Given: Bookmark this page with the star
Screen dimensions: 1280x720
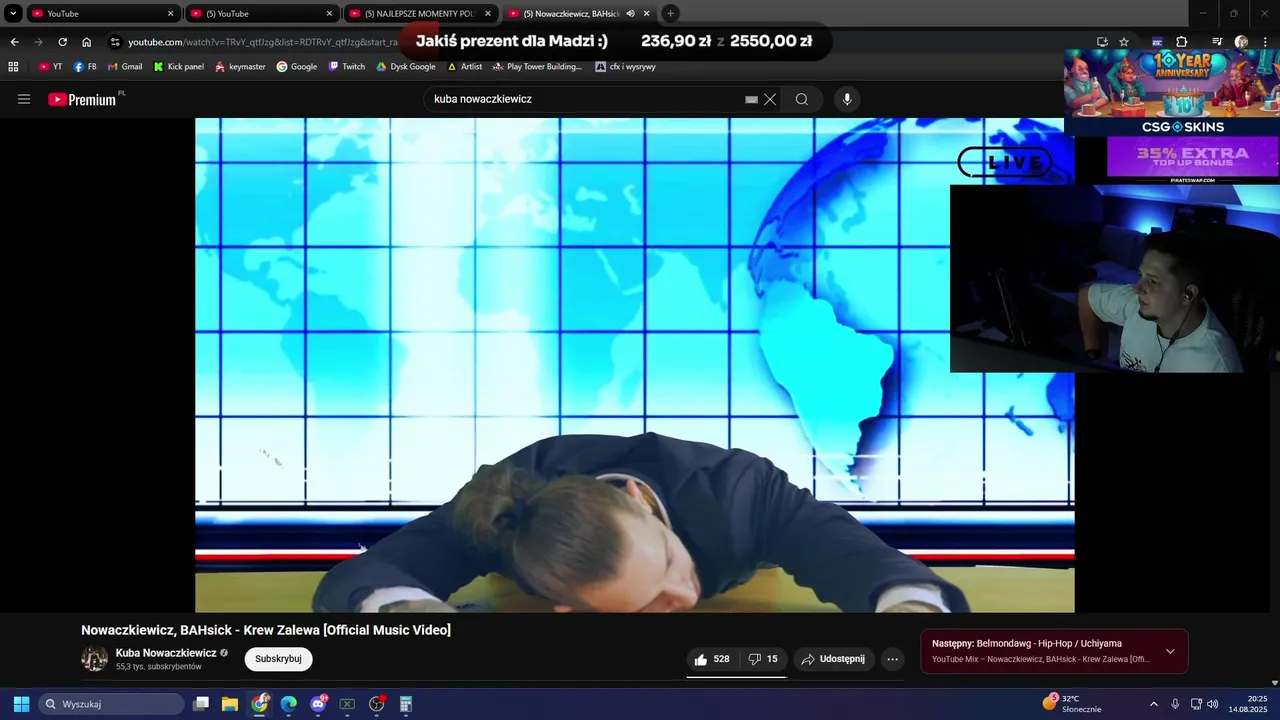Looking at the screenshot, I should (1124, 42).
